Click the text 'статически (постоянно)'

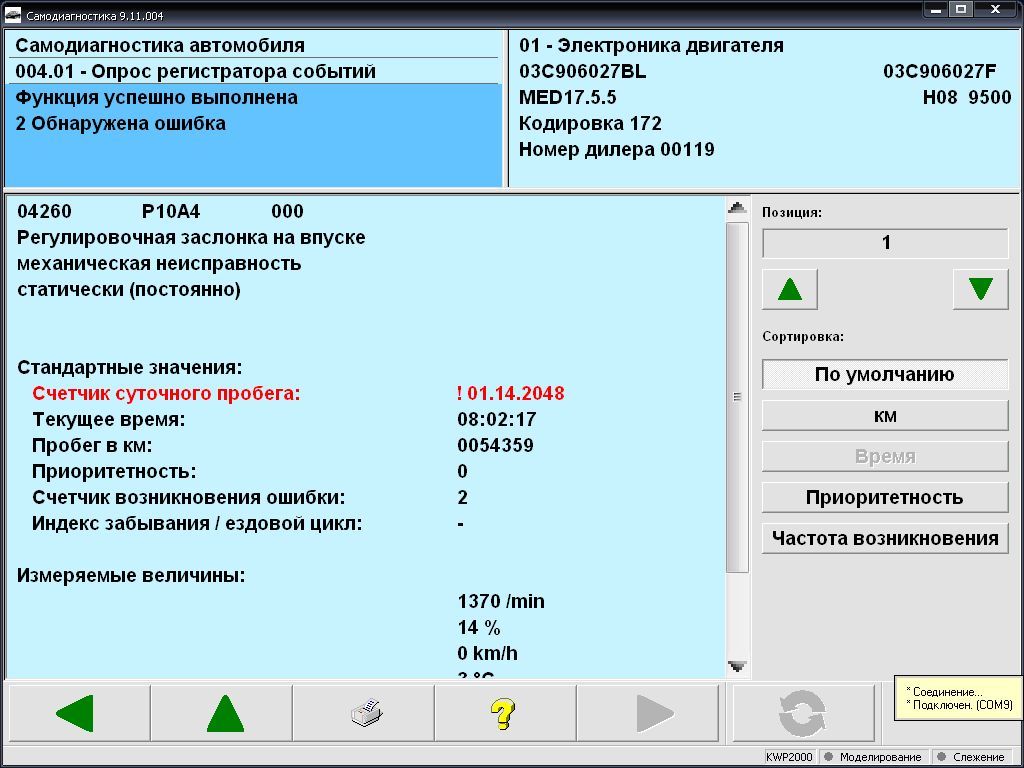pyautogui.click(x=129, y=290)
